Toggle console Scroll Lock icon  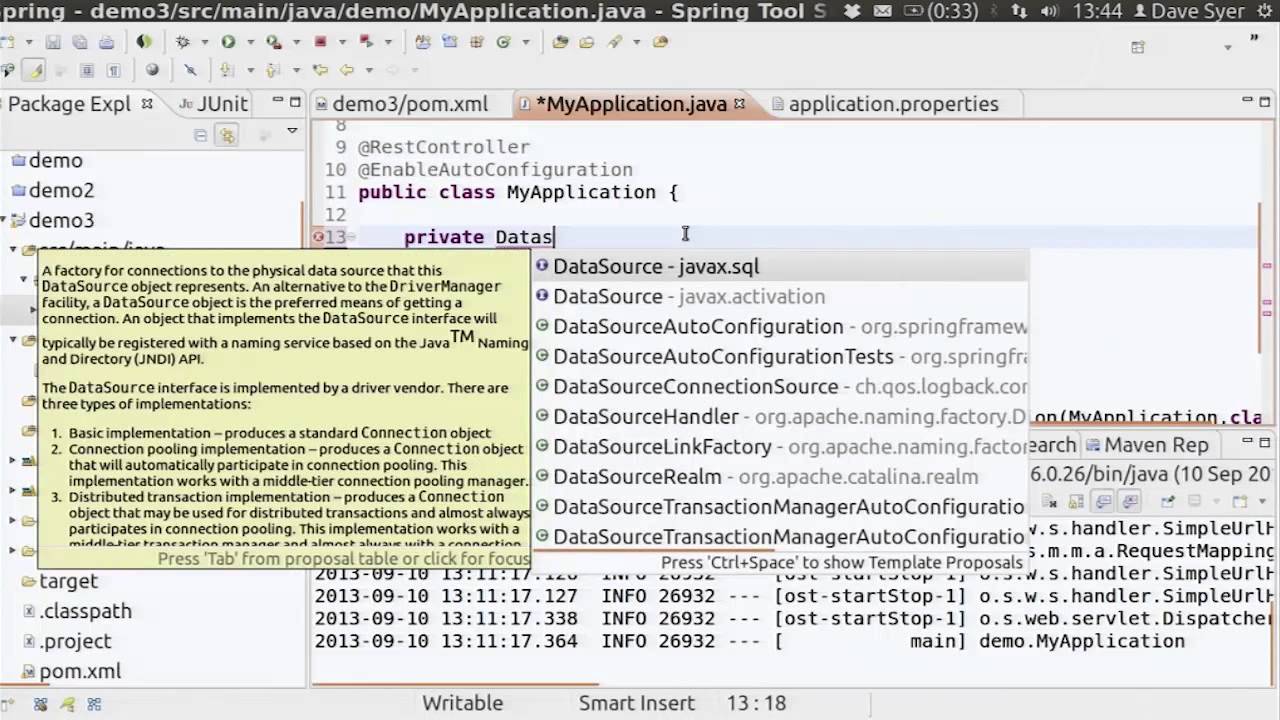1076,501
